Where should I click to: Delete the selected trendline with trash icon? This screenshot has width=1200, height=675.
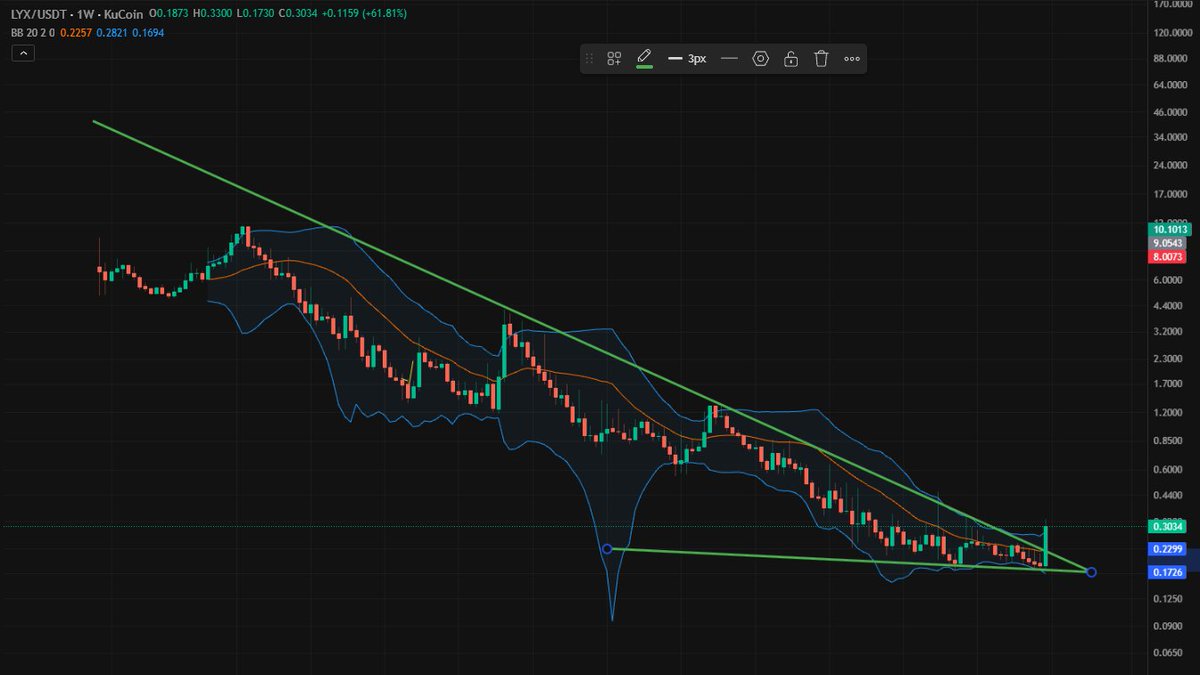821,59
